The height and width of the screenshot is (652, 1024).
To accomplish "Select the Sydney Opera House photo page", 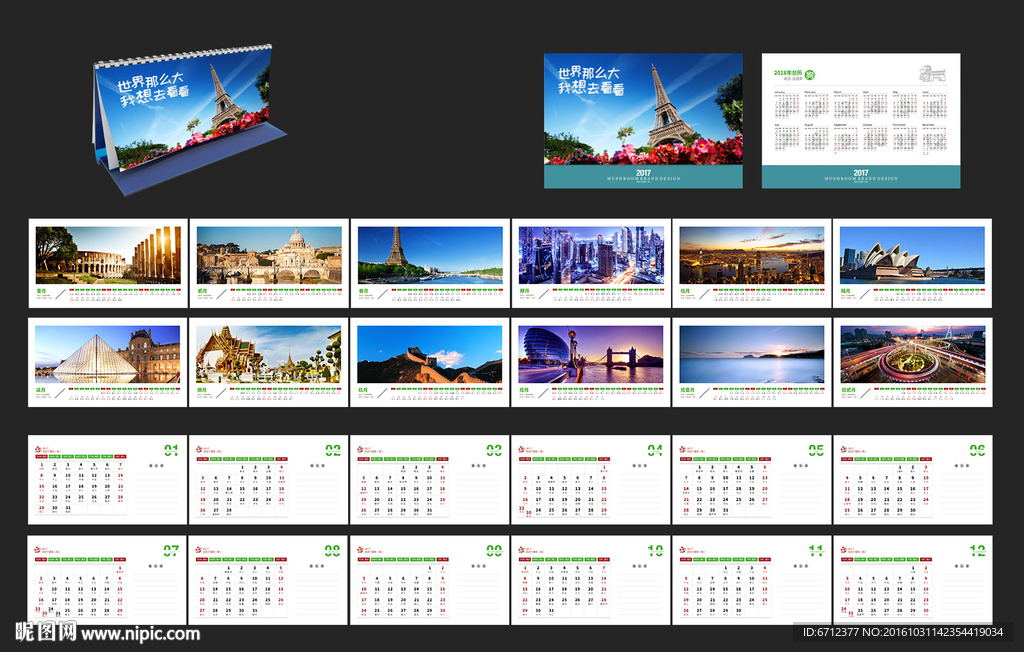I will coord(912,263).
